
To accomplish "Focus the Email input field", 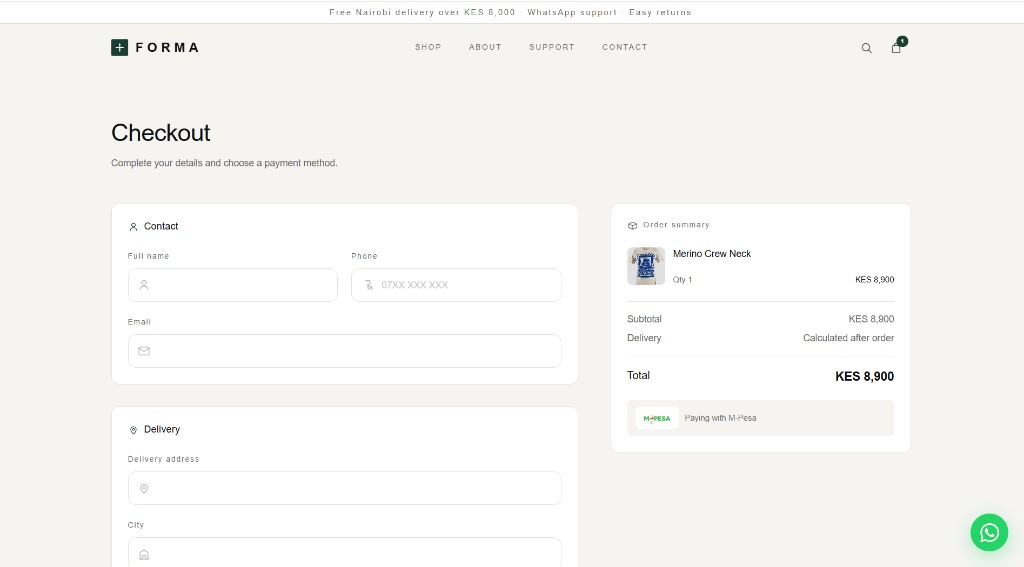I will pyautogui.click(x=345, y=351).
